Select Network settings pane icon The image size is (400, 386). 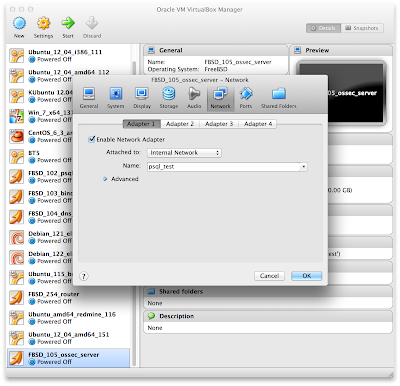tap(220, 94)
